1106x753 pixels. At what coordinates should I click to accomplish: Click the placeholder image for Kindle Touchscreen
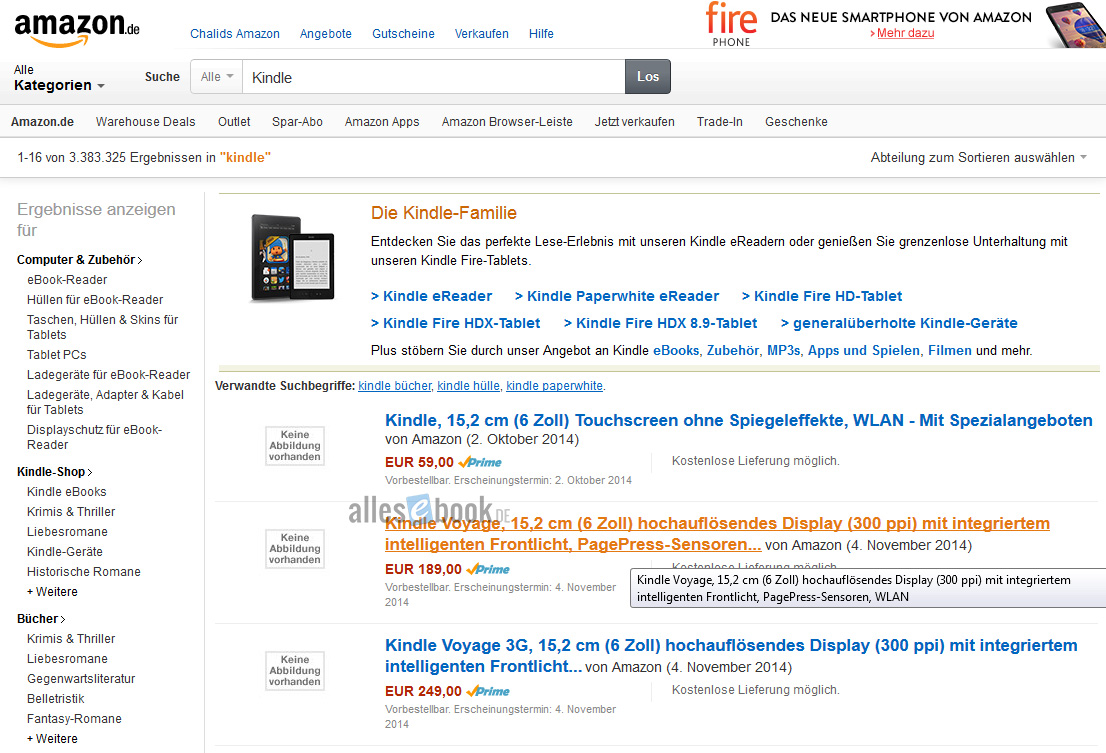(295, 446)
